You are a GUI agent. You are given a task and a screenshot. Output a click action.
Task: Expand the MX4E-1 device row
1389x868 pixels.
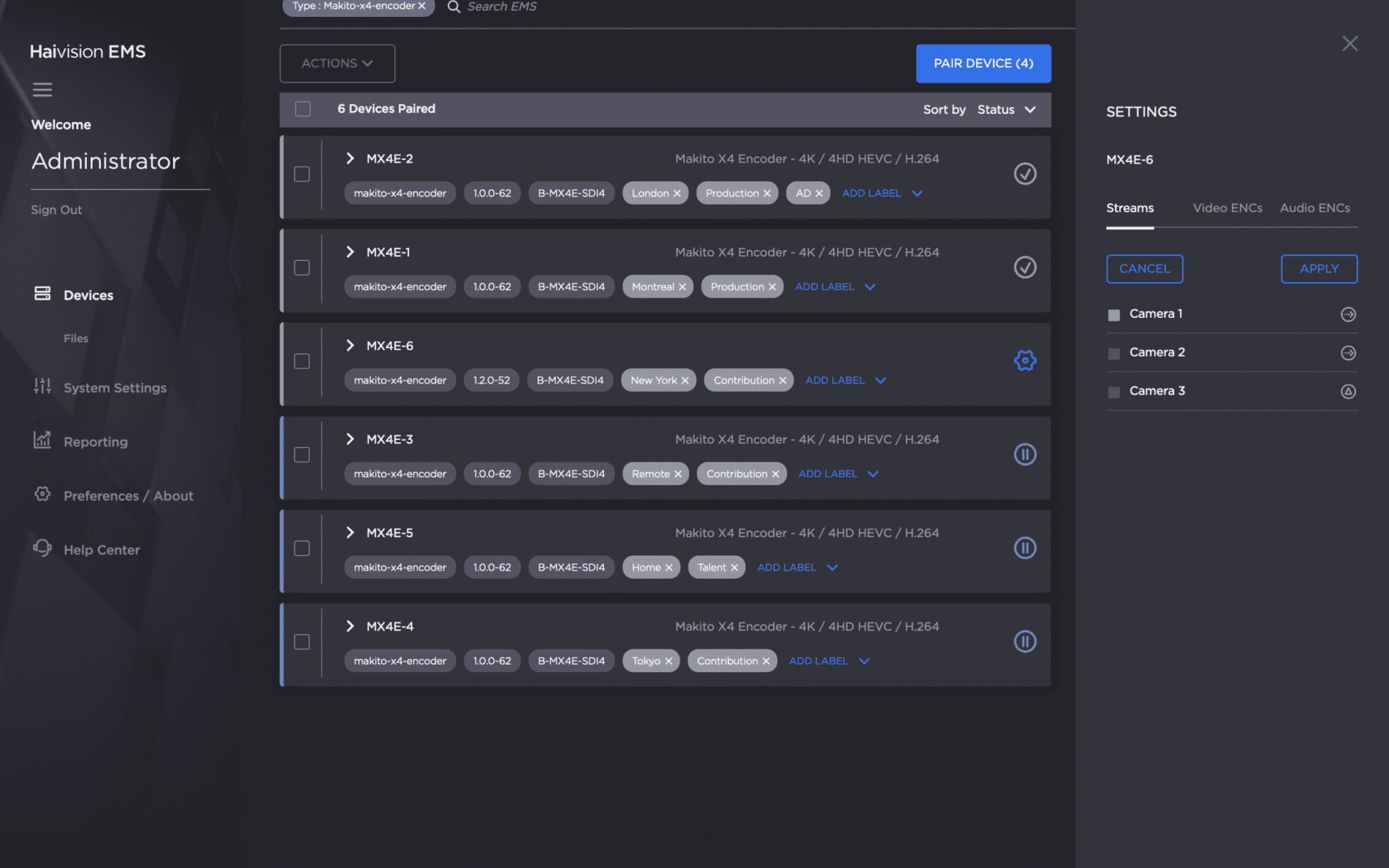point(350,252)
